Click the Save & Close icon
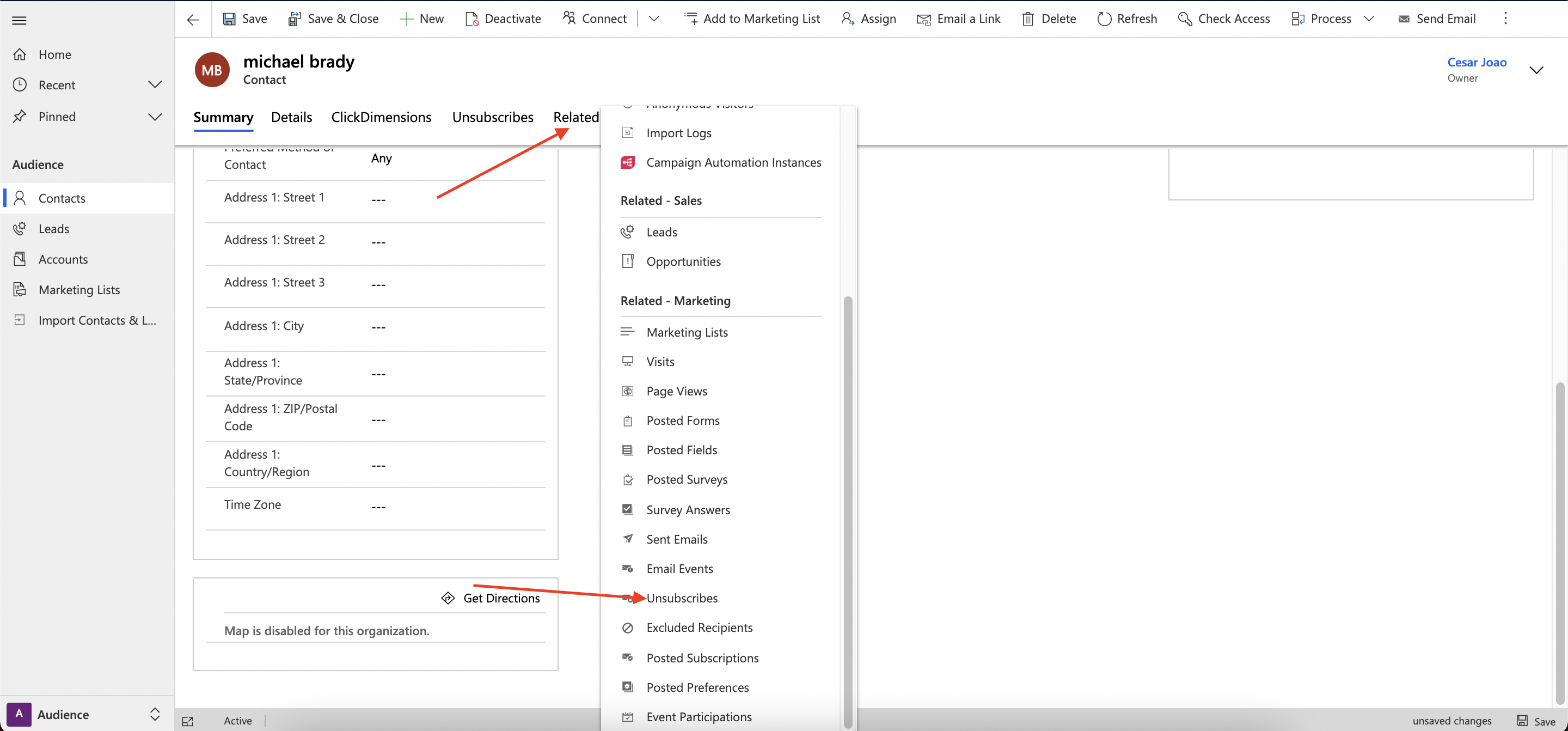This screenshot has height=731, width=1568. pos(295,19)
